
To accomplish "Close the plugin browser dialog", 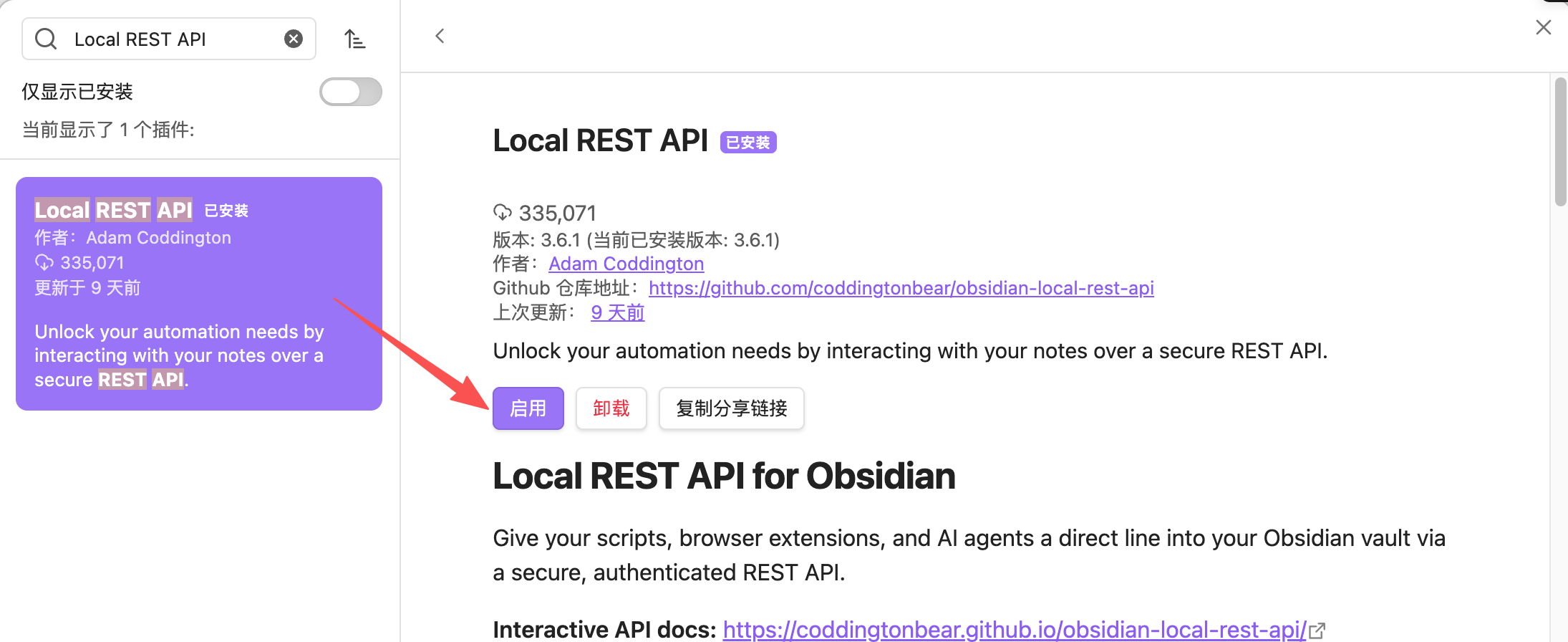I will [1544, 27].
